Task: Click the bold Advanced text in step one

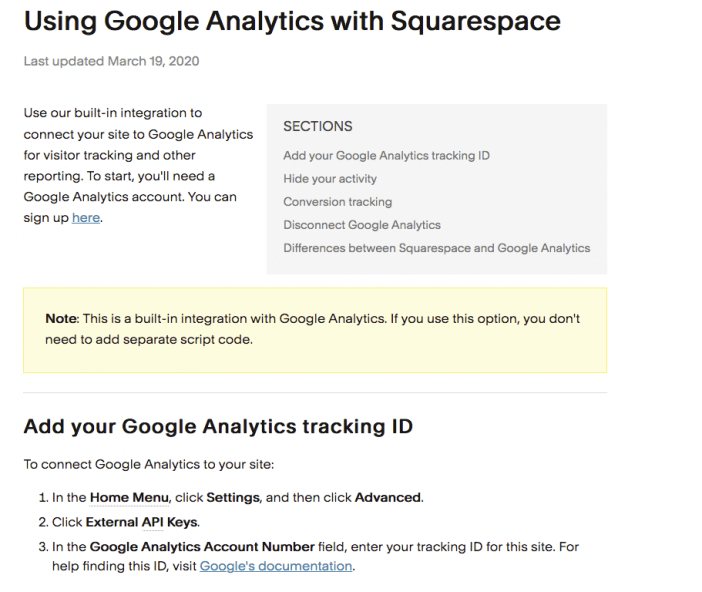Action: tap(388, 498)
